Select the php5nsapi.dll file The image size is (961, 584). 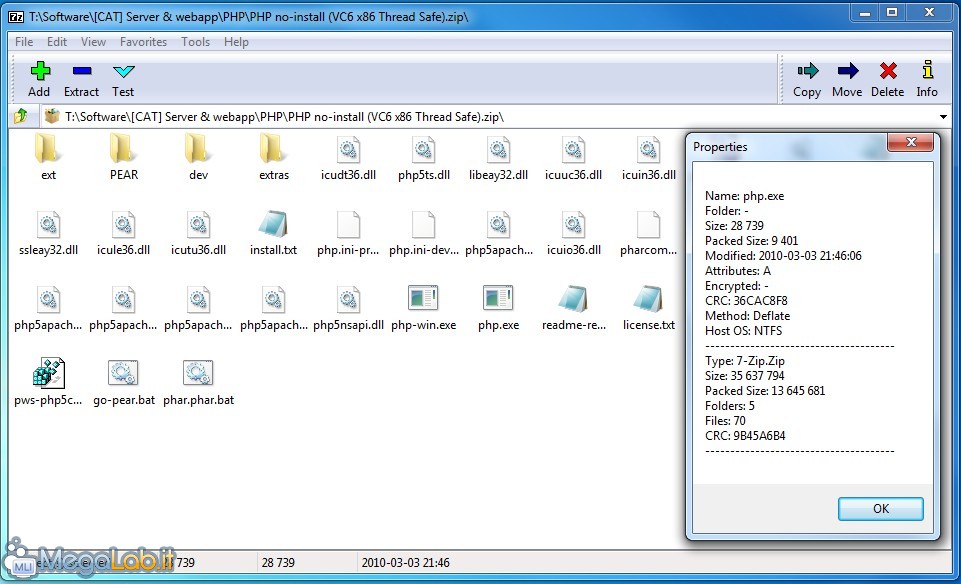coord(348,308)
